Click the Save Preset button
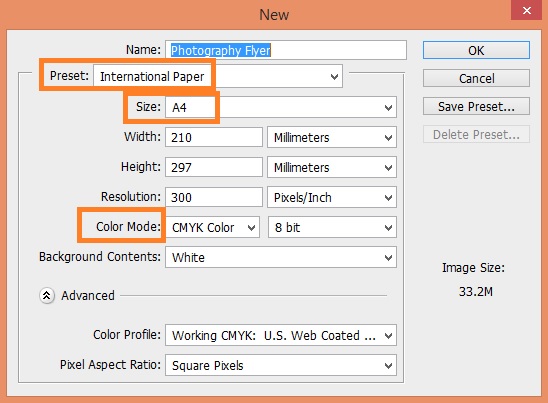Screen dimensions: 548x403 [476, 106]
